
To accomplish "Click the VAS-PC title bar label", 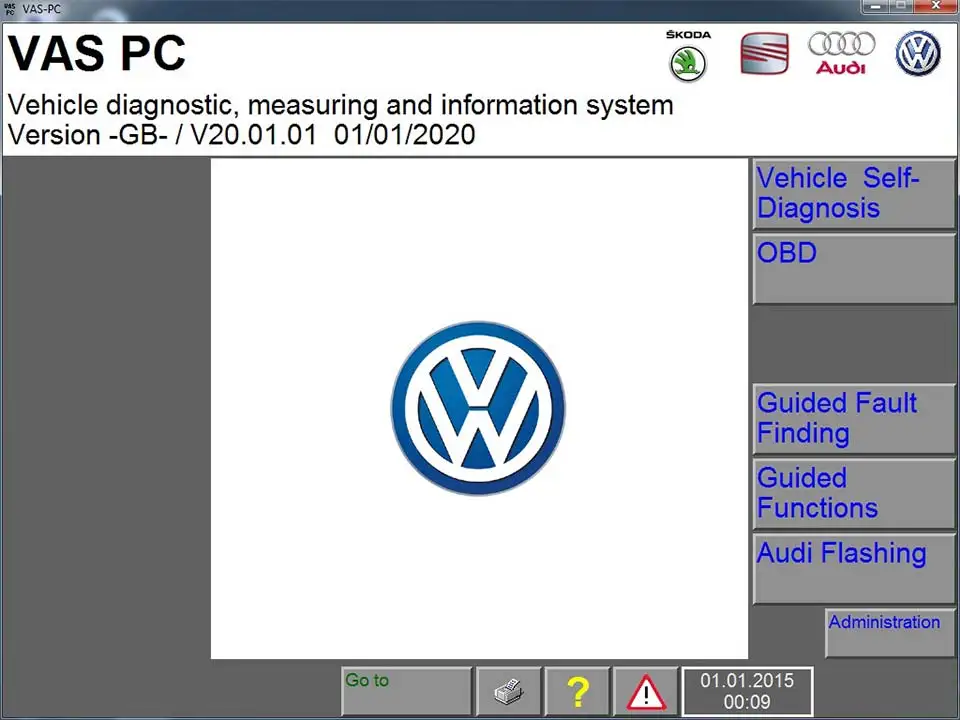I will tap(44, 9).
